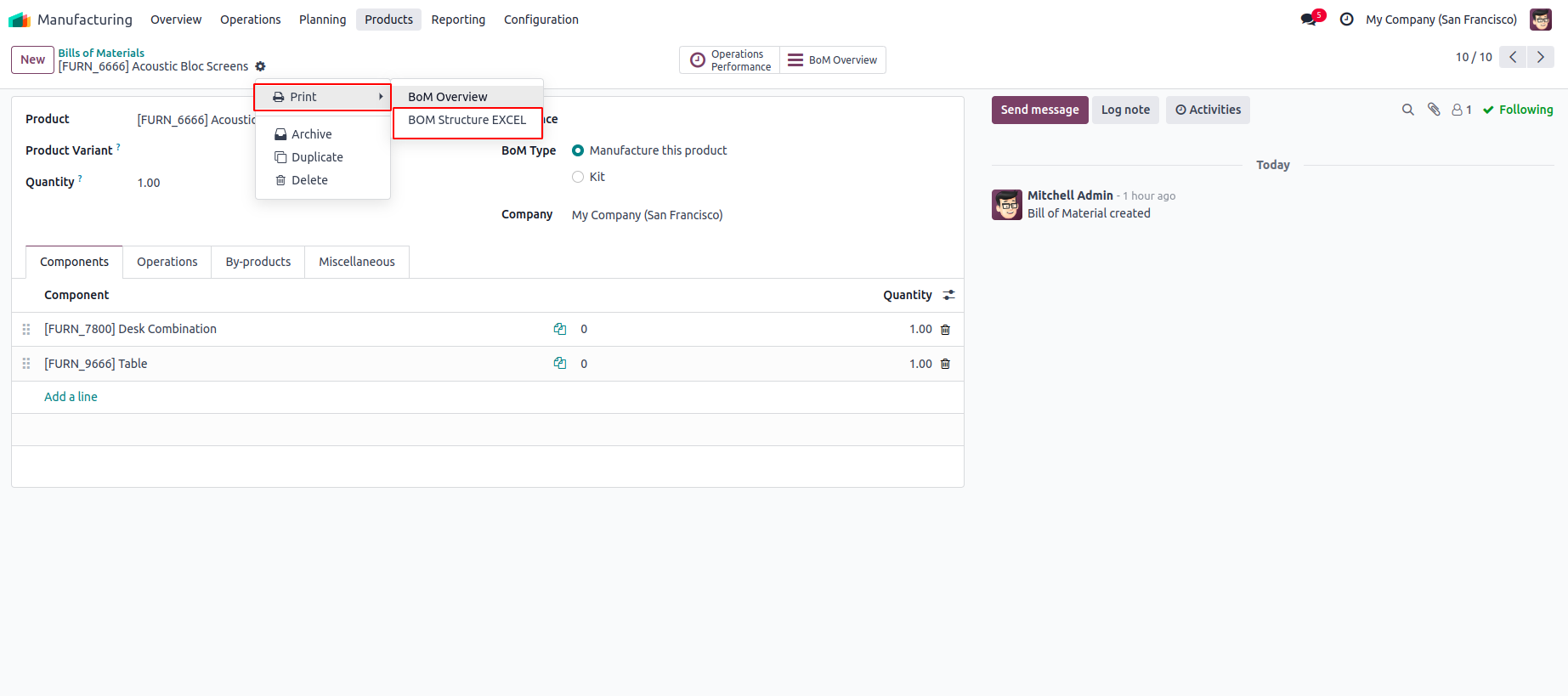Delete the Table component line

point(945,365)
